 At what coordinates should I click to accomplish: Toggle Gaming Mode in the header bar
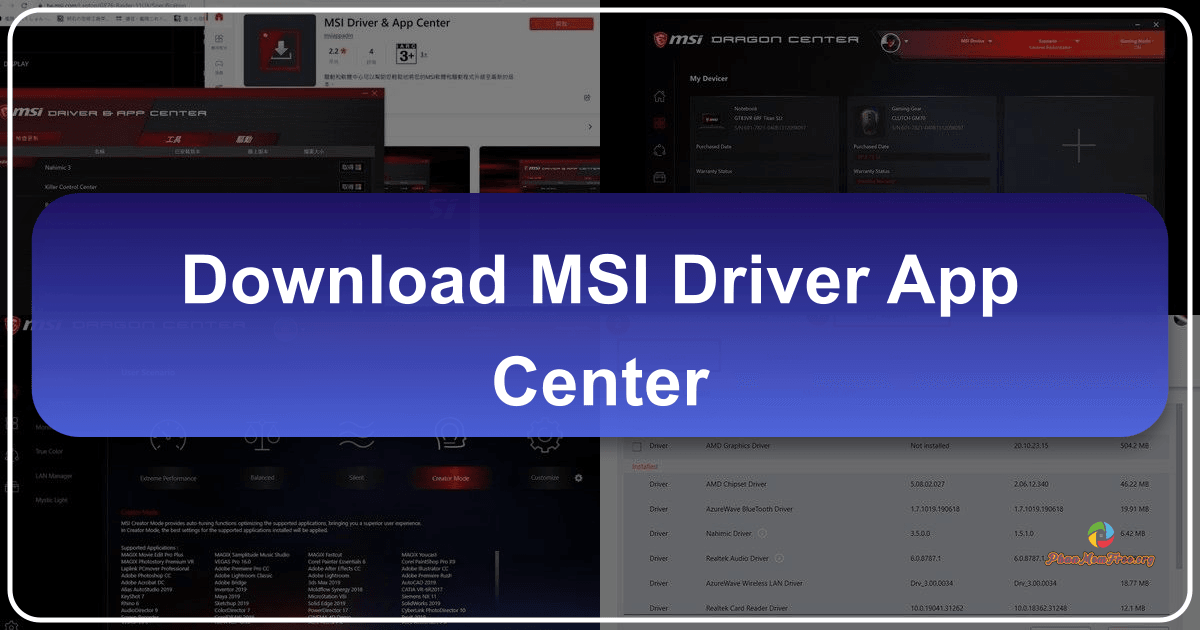coord(1134,42)
